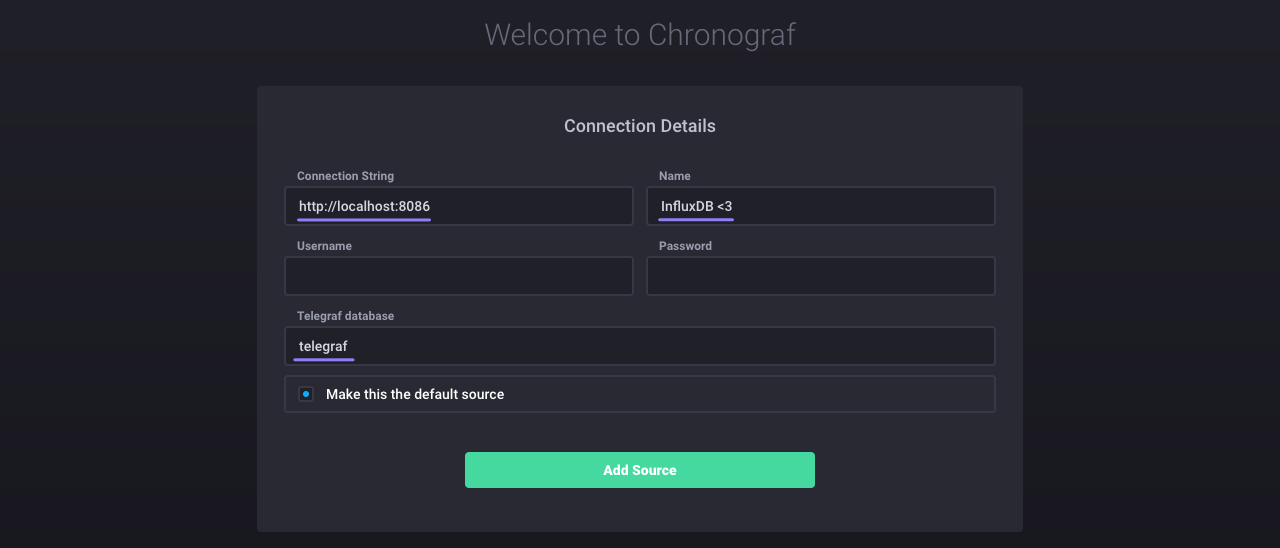Click on the 'telegraf' text value
Image resolution: width=1280 pixels, height=548 pixels.
[323, 346]
